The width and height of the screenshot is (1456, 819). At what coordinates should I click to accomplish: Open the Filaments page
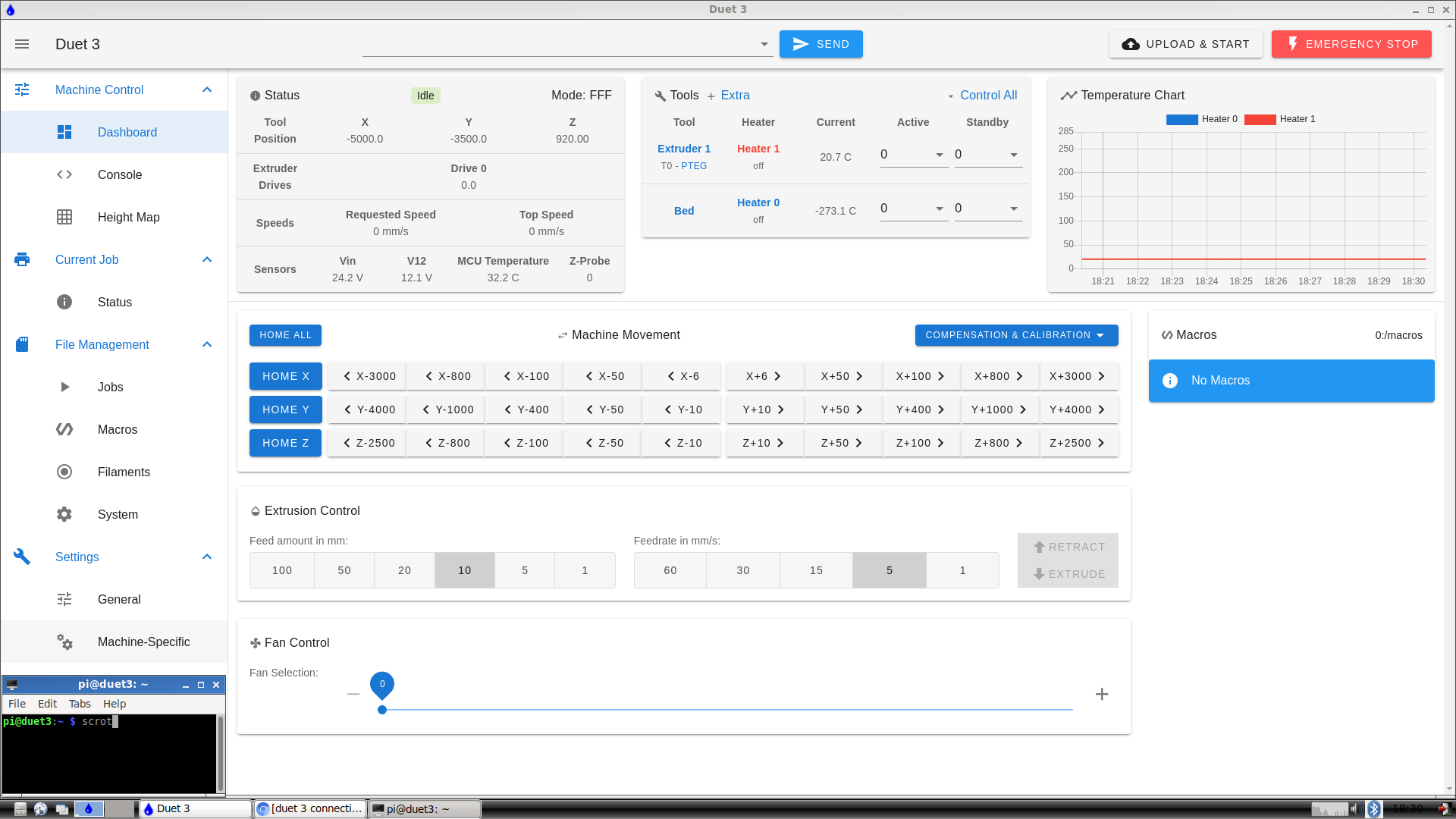pyautogui.click(x=114, y=472)
